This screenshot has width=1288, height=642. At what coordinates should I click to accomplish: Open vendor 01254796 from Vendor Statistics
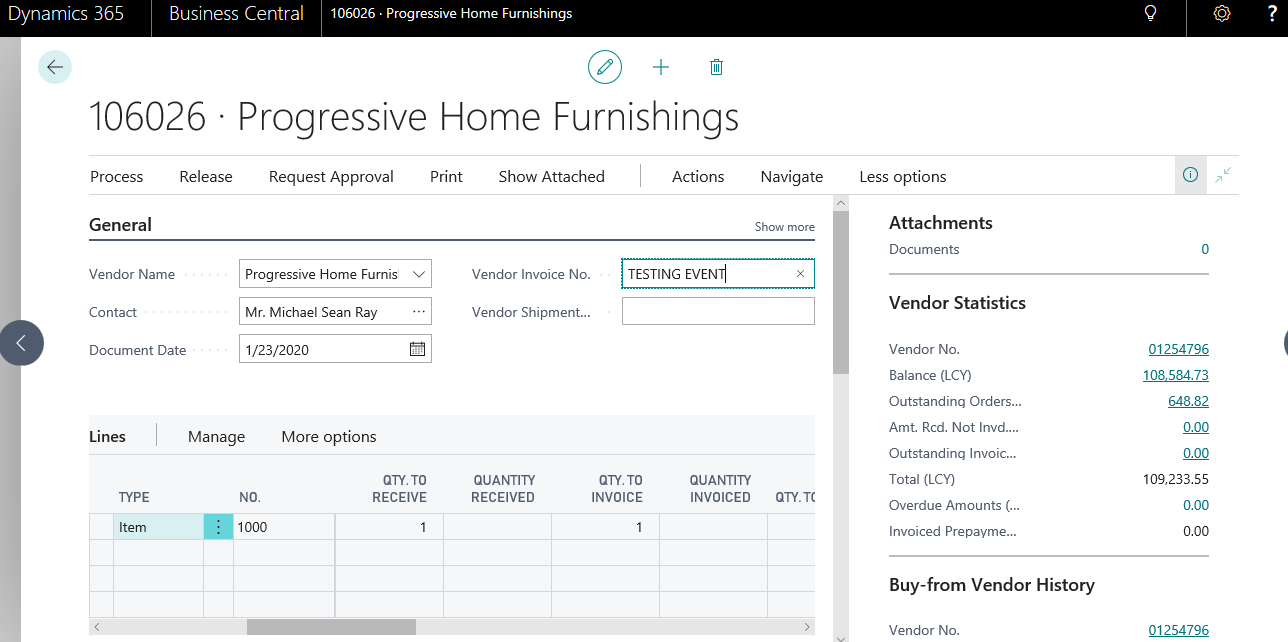coord(1178,348)
